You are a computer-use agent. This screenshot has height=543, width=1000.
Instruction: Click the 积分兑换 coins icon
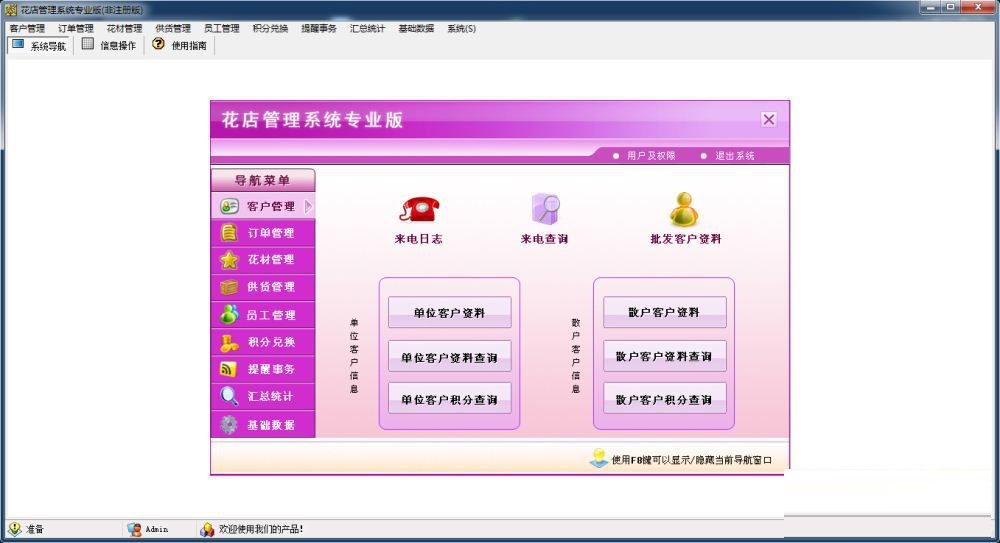coord(229,343)
